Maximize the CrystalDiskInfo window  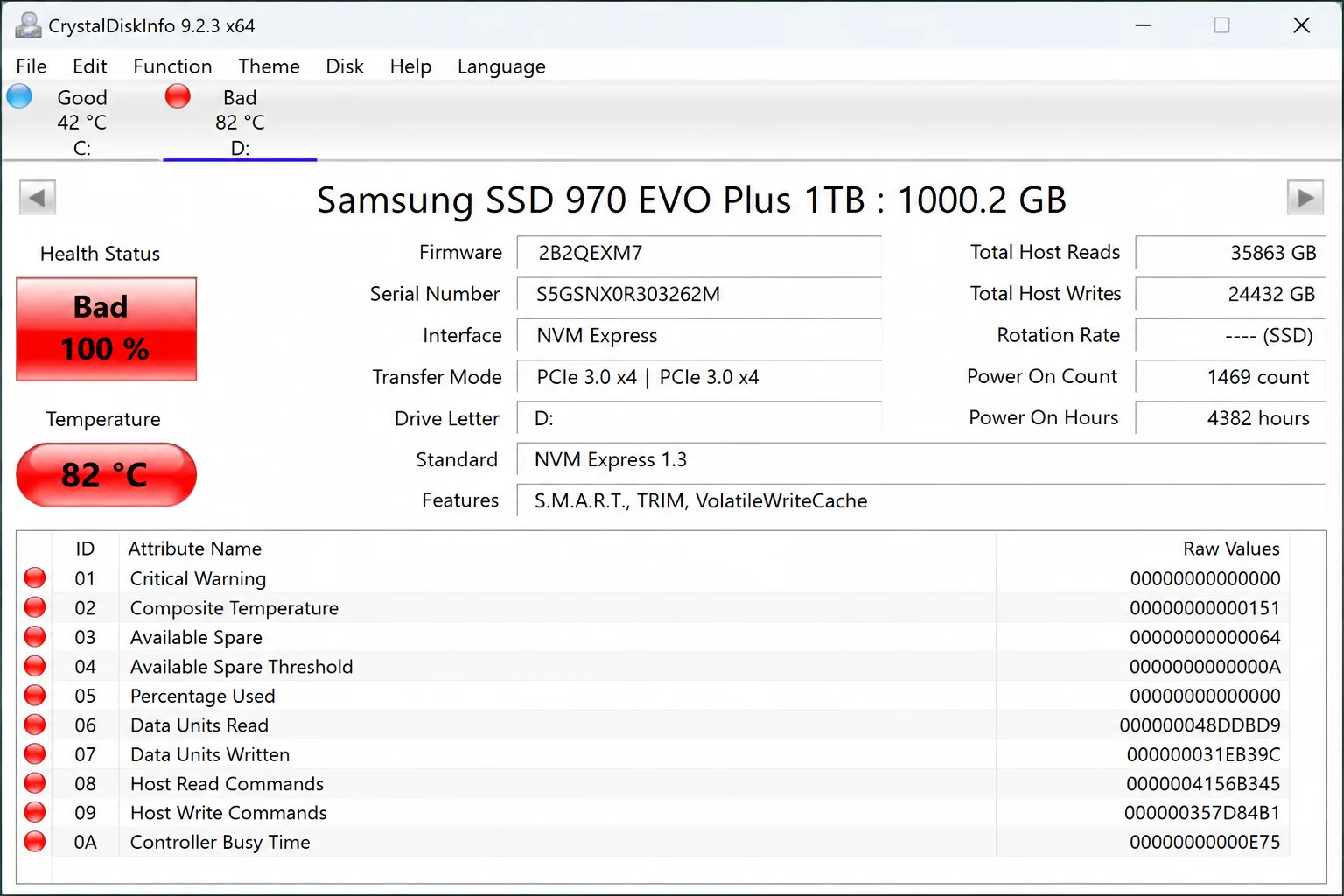click(1222, 25)
